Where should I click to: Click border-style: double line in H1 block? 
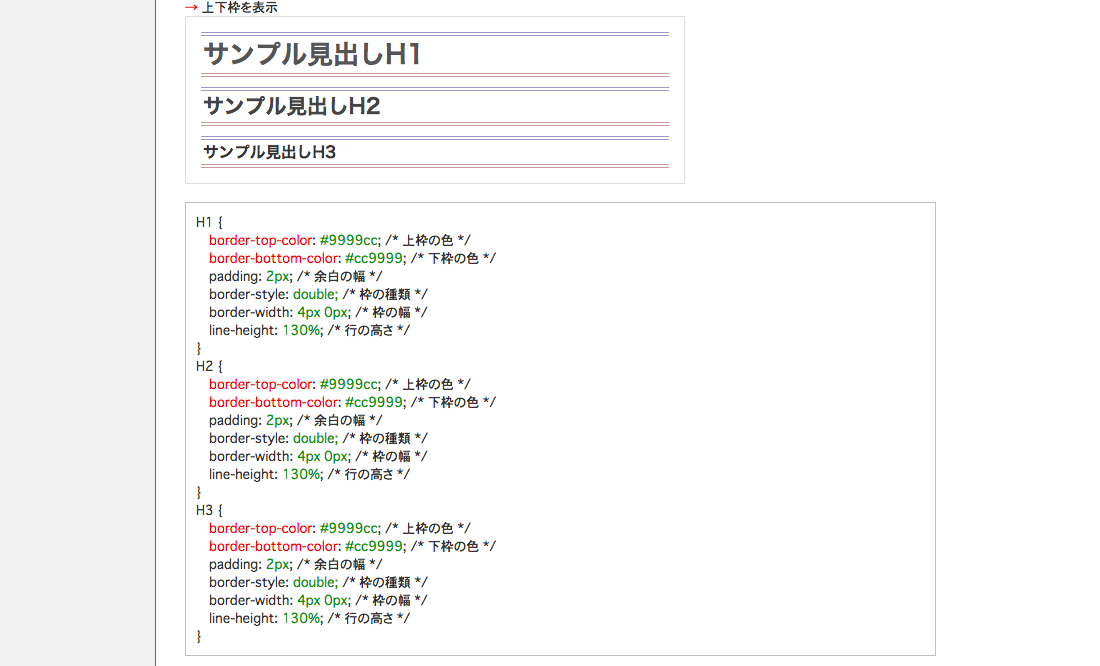coord(318,294)
